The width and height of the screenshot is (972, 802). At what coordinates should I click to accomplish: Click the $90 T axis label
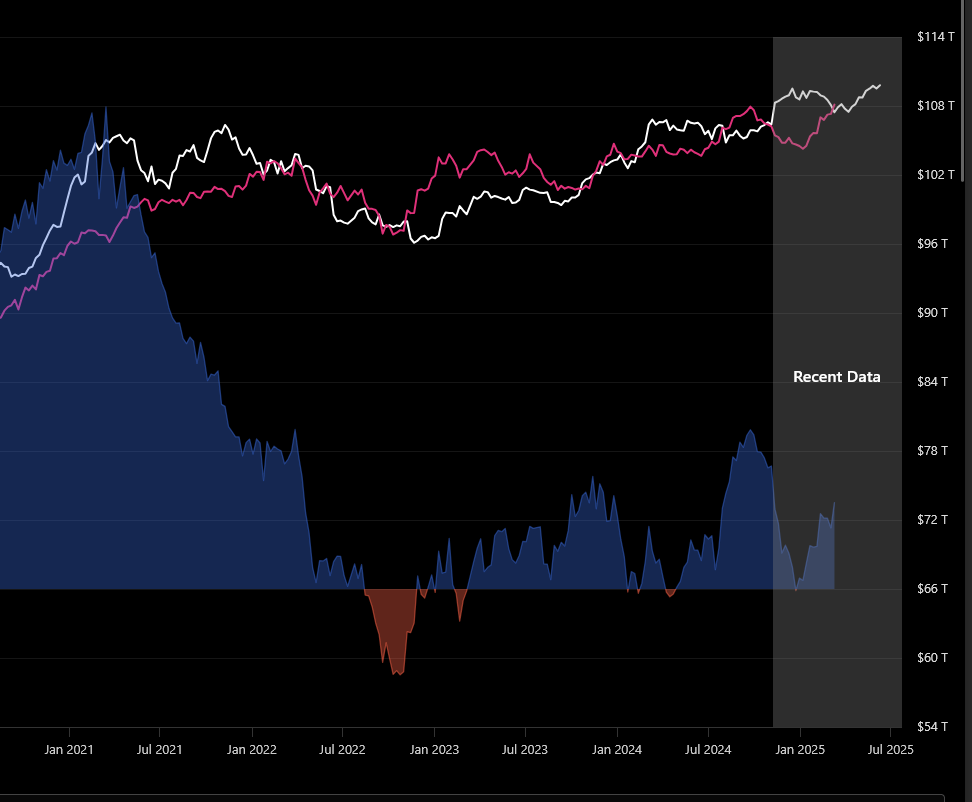[932, 313]
